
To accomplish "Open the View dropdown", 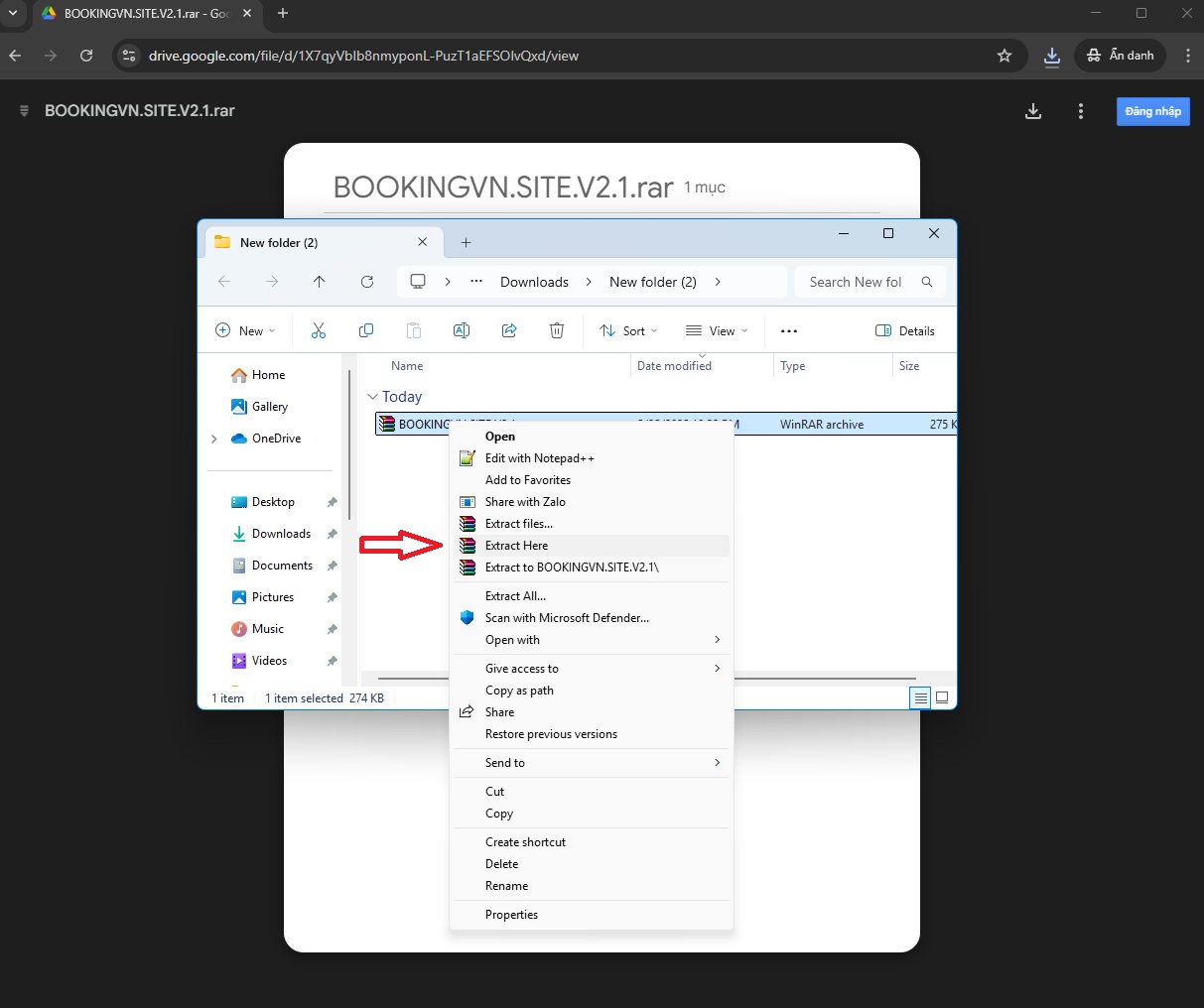I will point(717,331).
